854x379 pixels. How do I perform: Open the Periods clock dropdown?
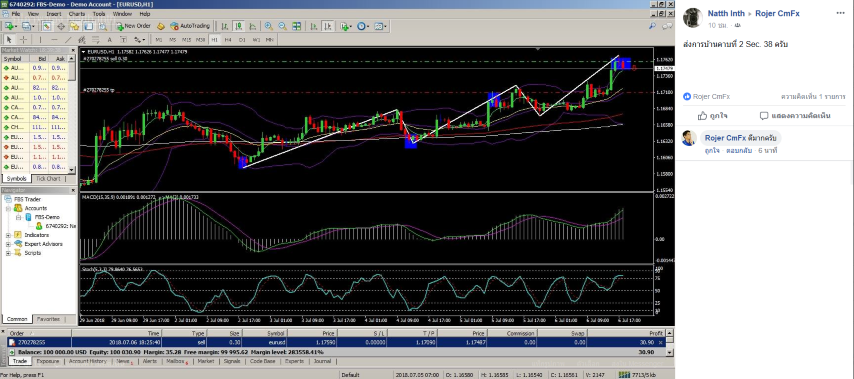[x=363, y=26]
